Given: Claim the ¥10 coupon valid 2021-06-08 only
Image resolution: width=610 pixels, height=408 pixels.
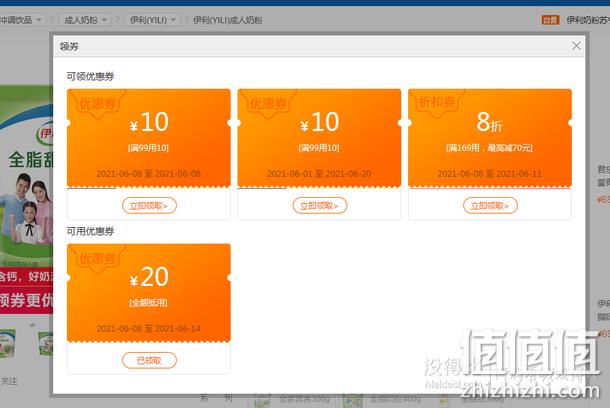Looking at the screenshot, I should tap(149, 205).
